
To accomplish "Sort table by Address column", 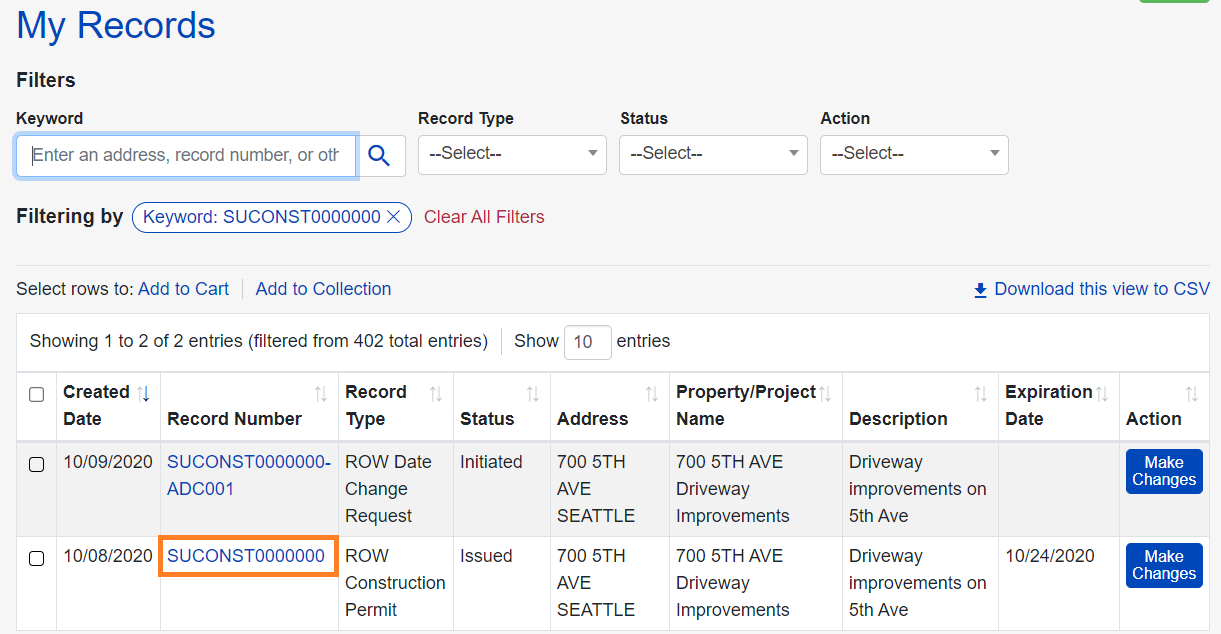I will click(651, 394).
